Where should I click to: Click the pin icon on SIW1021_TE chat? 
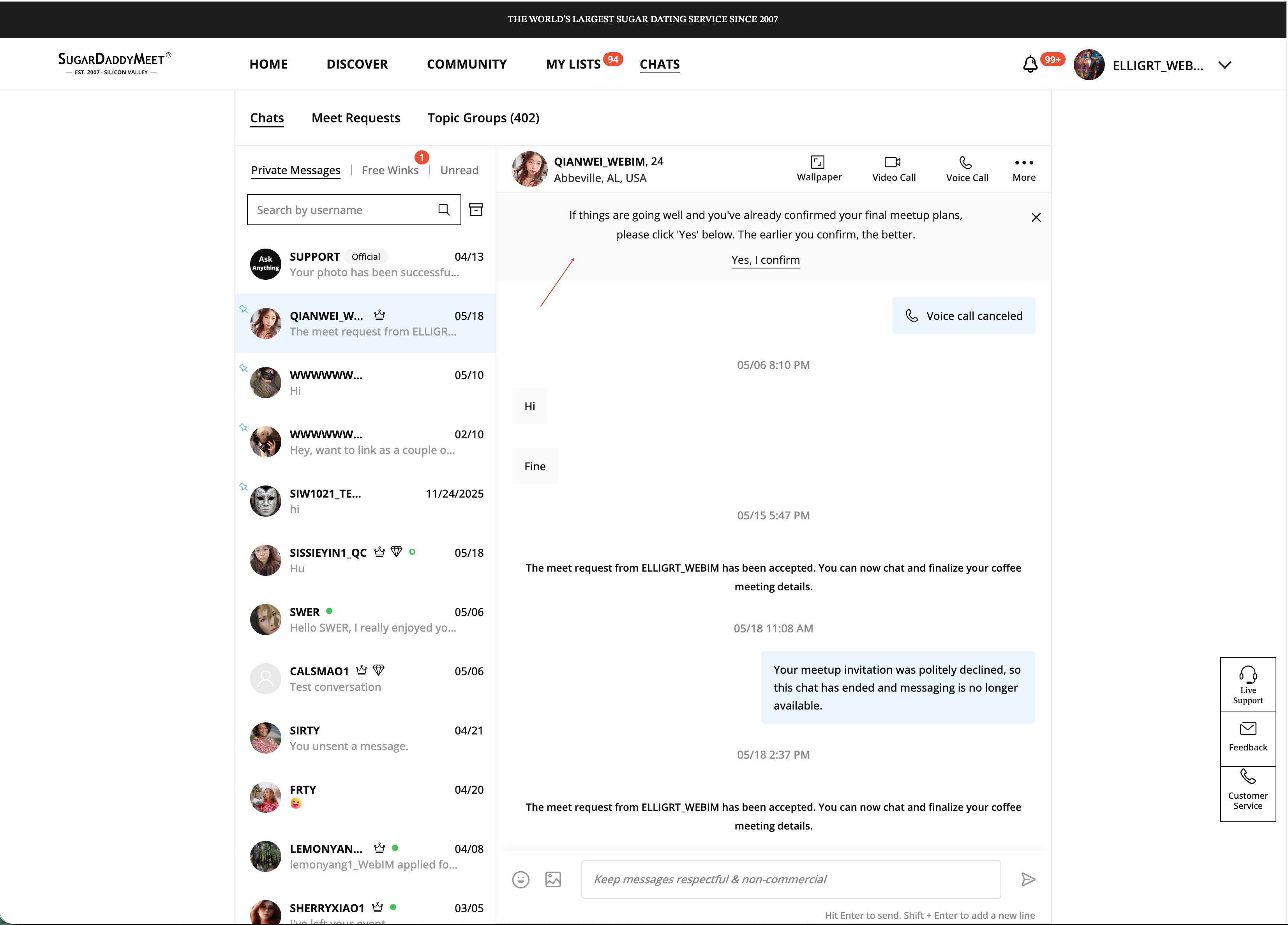pyautogui.click(x=243, y=487)
